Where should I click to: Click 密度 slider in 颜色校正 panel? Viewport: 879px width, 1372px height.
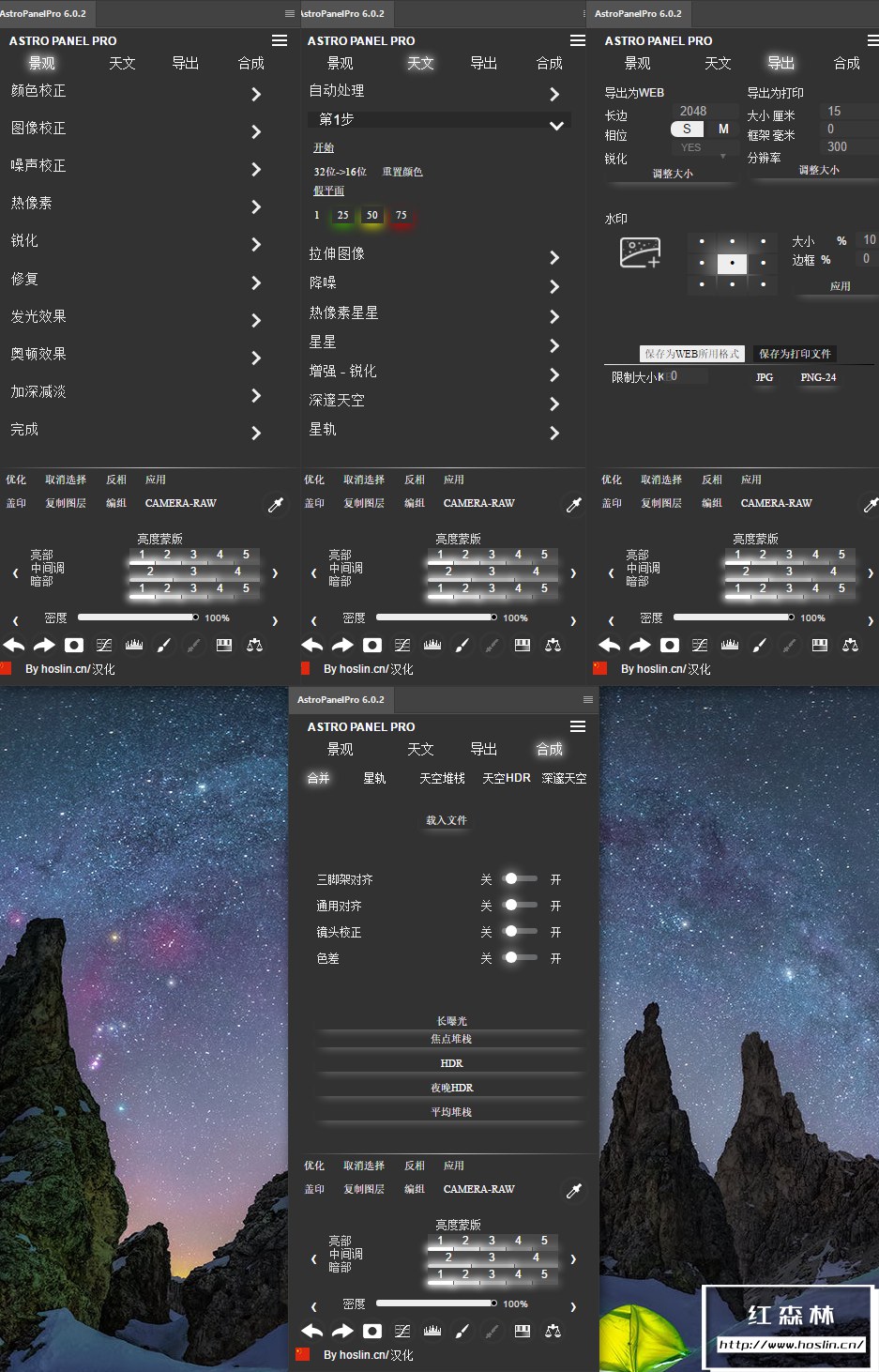click(138, 617)
